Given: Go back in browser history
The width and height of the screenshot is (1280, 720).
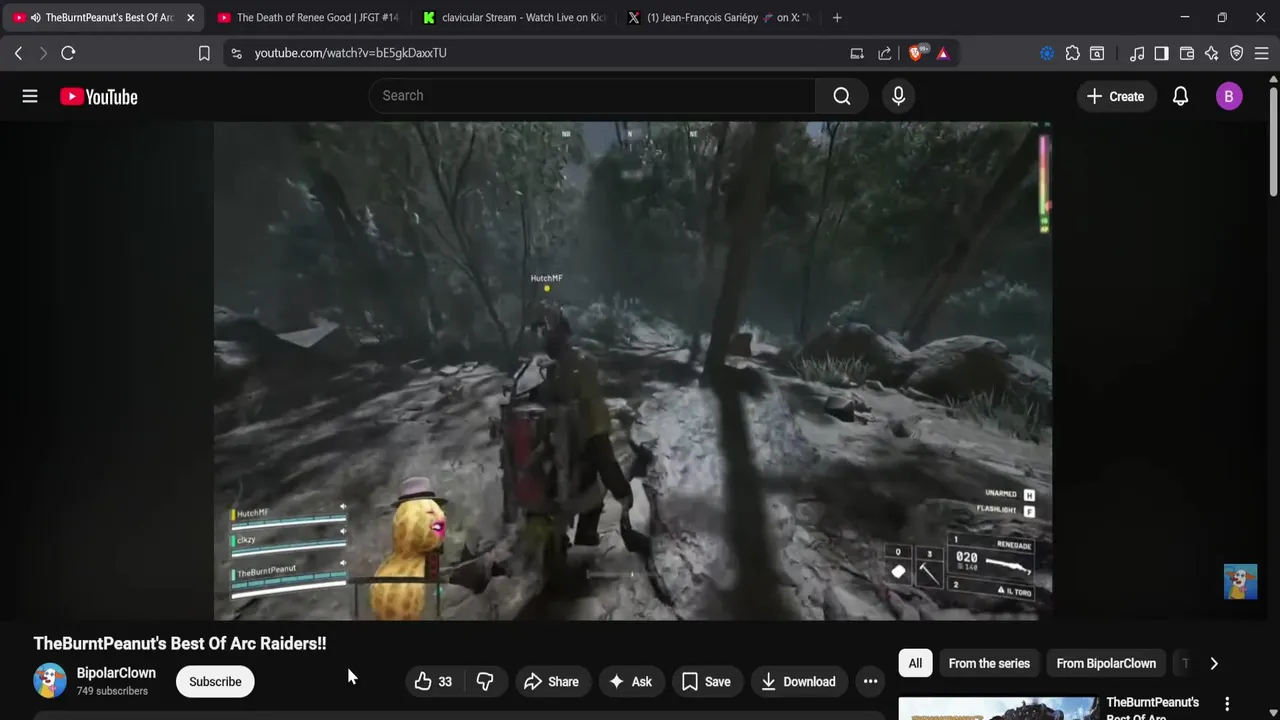Looking at the screenshot, I should [18, 53].
